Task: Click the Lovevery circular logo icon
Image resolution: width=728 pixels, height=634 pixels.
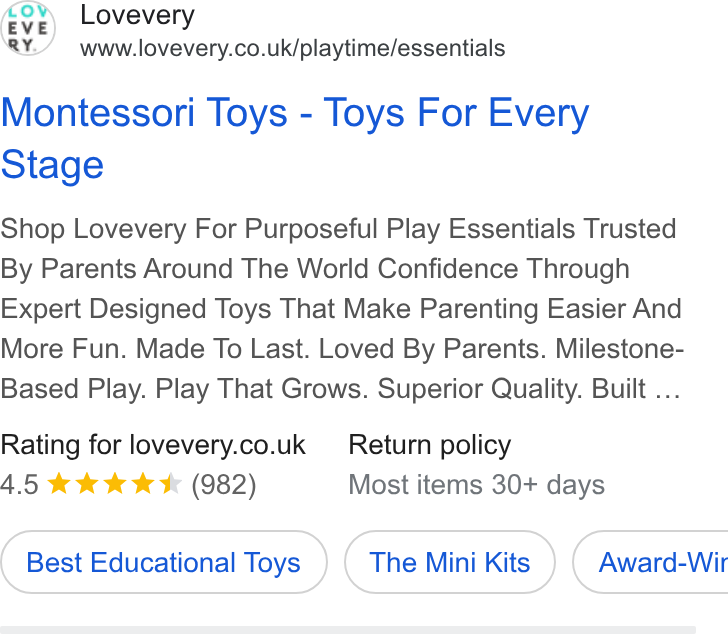Action: point(28,28)
